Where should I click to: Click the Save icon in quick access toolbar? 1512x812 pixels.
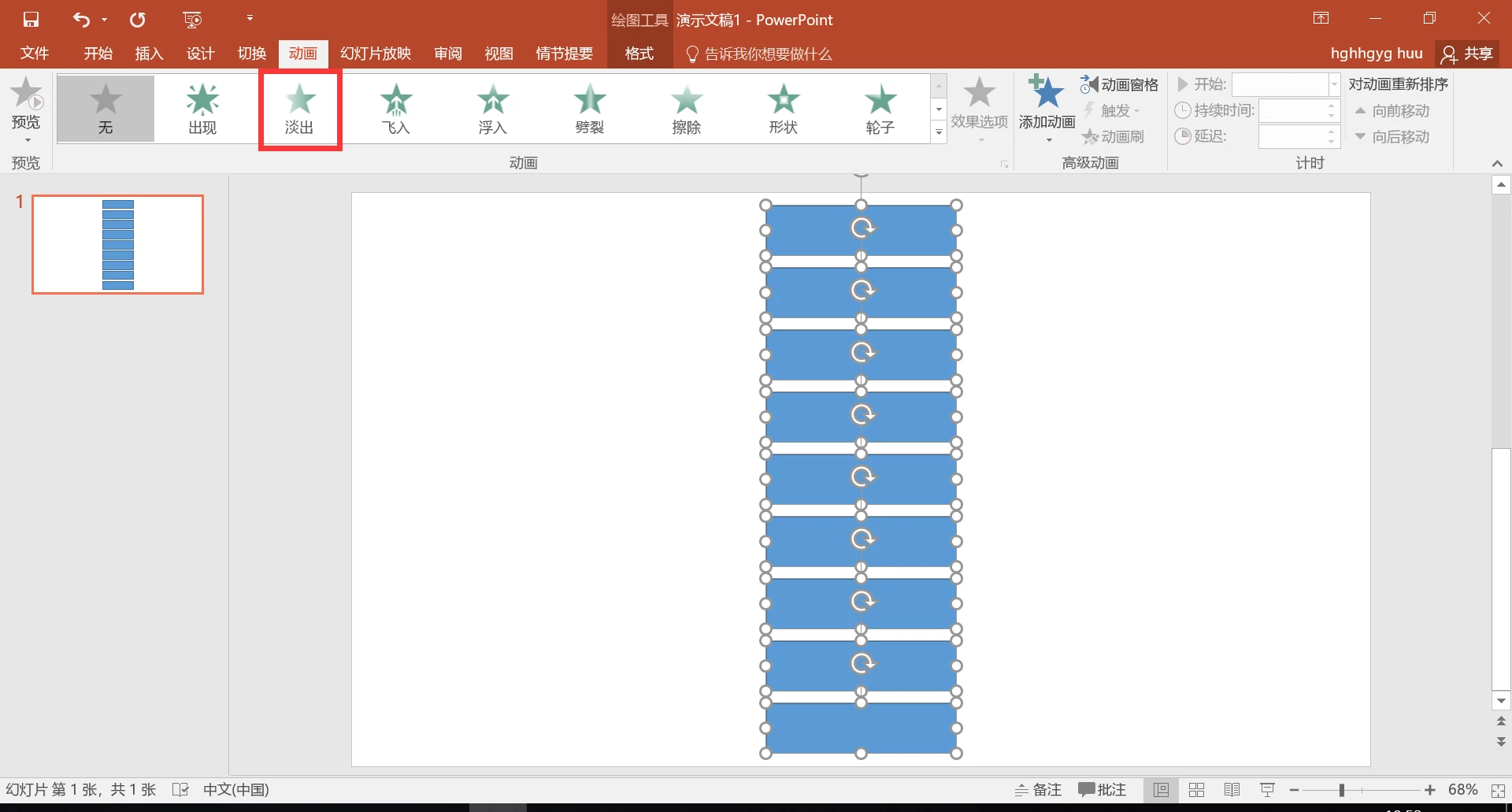click(x=31, y=20)
